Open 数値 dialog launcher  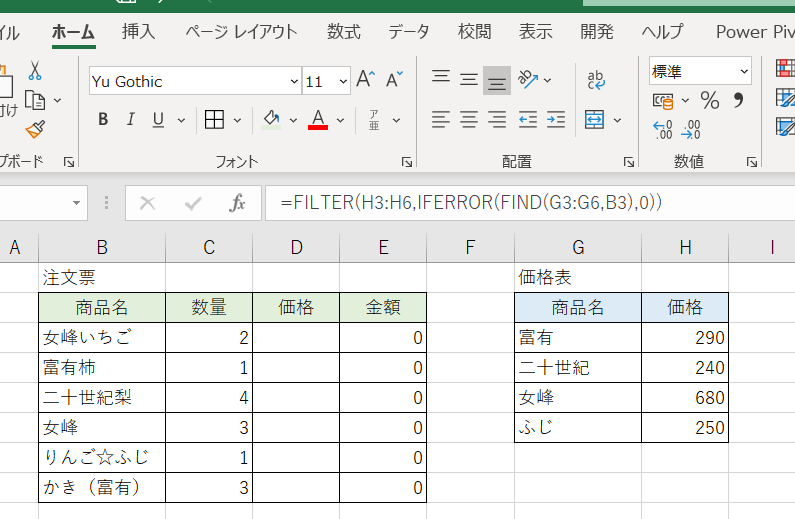pos(752,162)
